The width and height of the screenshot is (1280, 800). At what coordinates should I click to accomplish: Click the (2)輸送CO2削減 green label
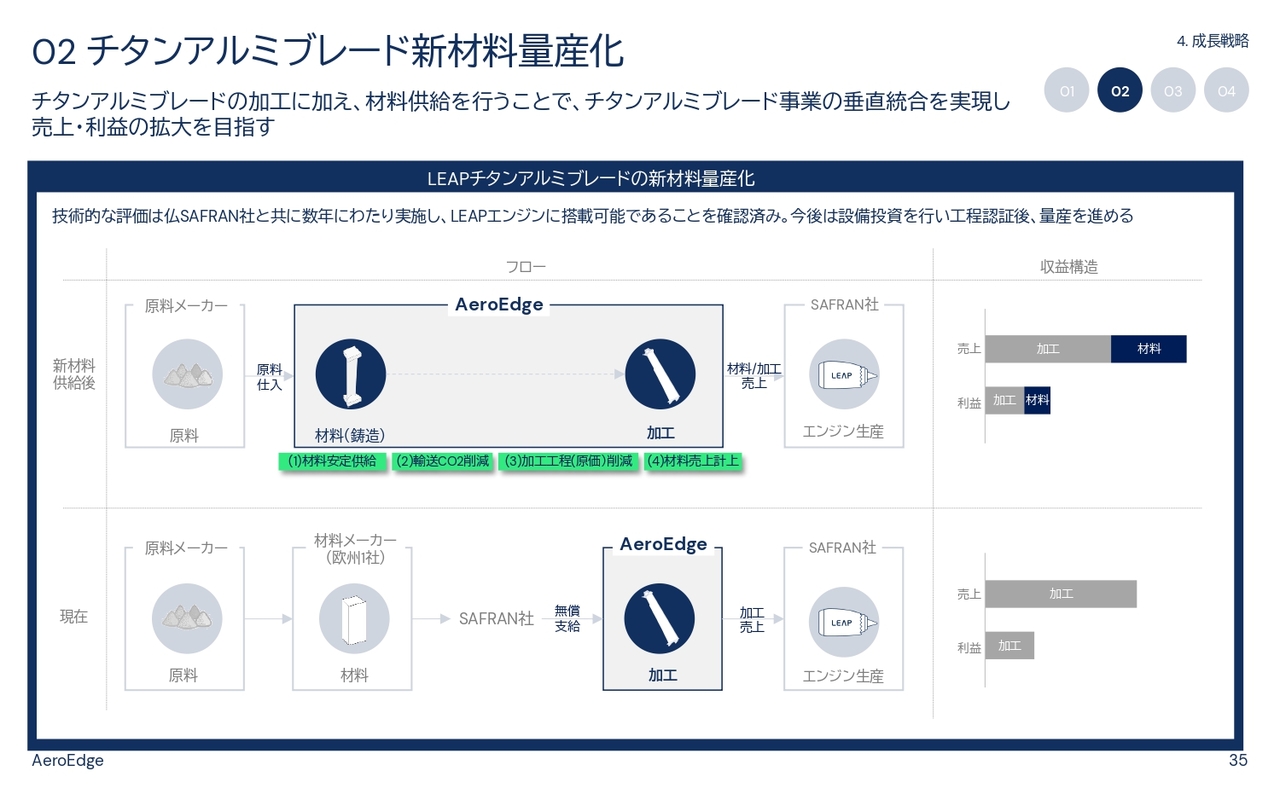[x=444, y=461]
